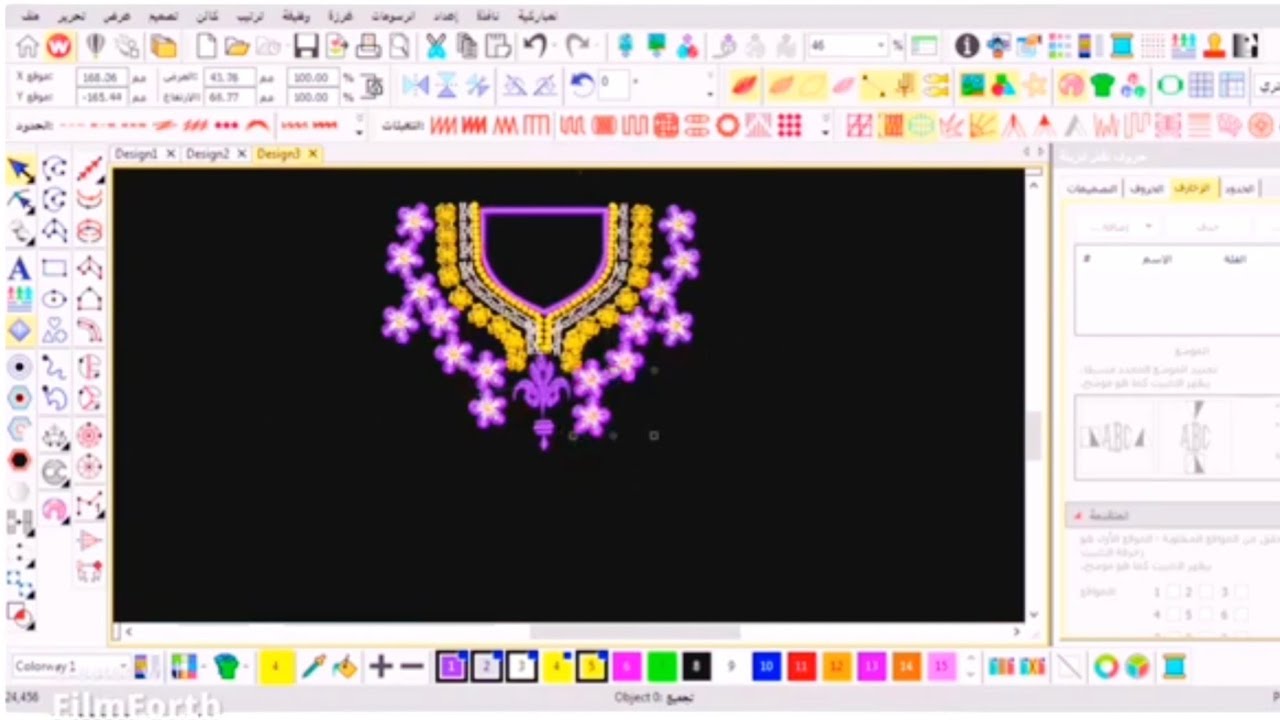Image resolution: width=1280 pixels, height=720 pixels.
Task: Switch to the Design2 tab
Action: (x=207, y=154)
